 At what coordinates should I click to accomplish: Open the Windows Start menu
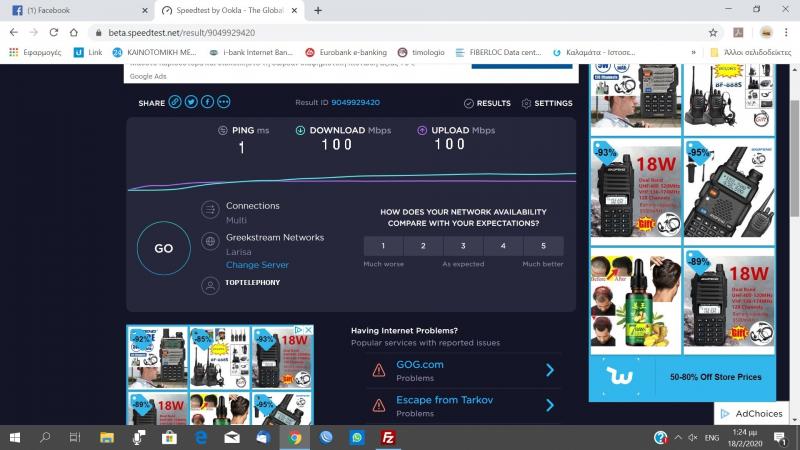(15, 438)
